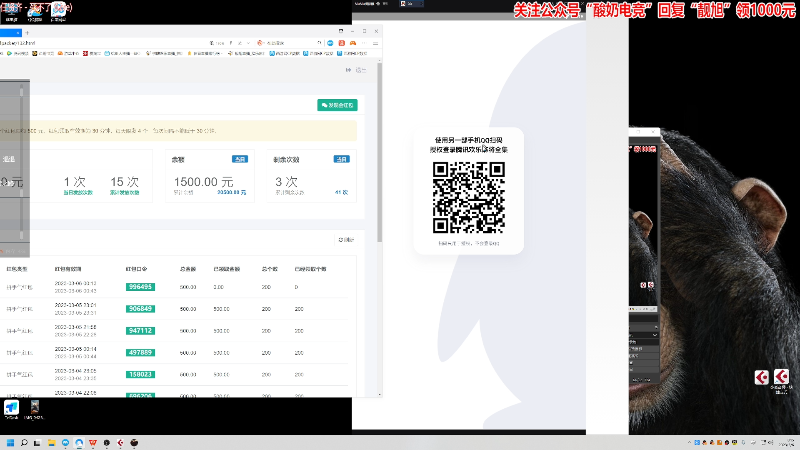Open WPS Office from the taskbar
The height and width of the screenshot is (450, 800).
93,443
